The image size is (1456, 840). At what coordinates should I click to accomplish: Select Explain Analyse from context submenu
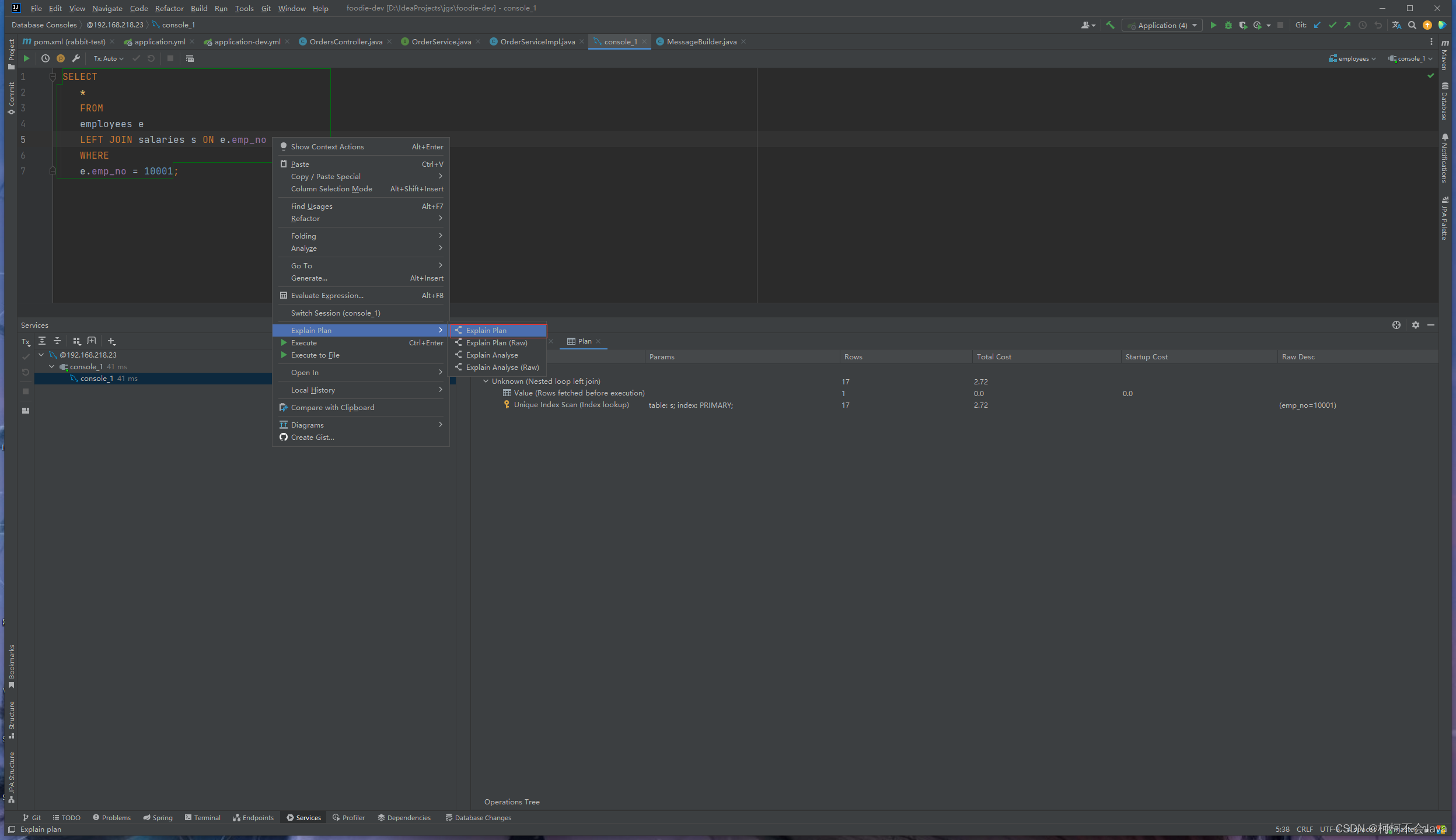click(x=491, y=355)
